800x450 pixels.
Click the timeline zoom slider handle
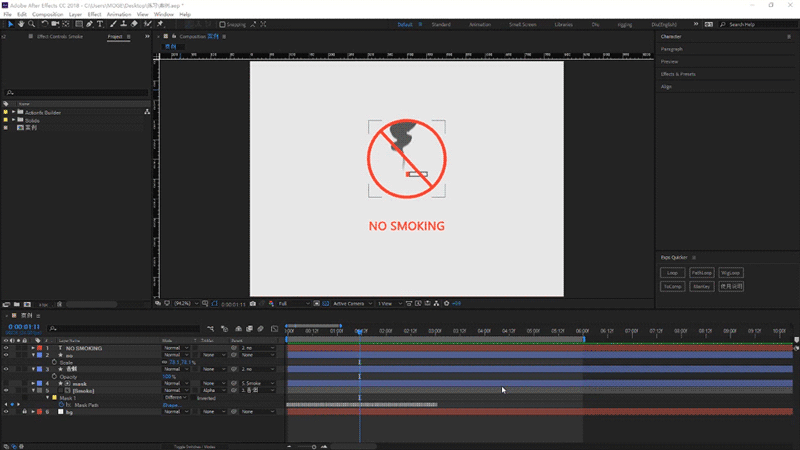pyautogui.click(x=314, y=447)
